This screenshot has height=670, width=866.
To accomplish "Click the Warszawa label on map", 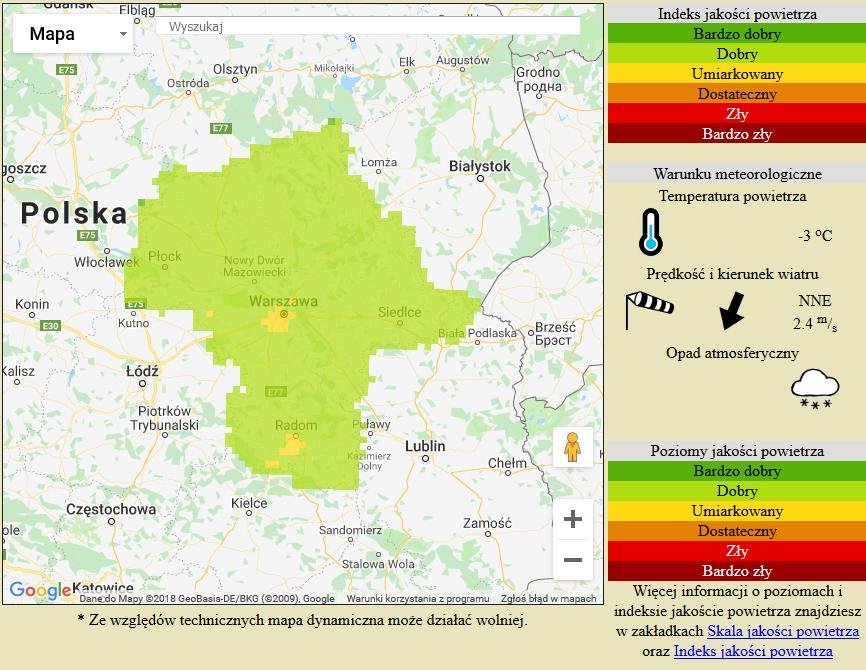I will click(283, 302).
